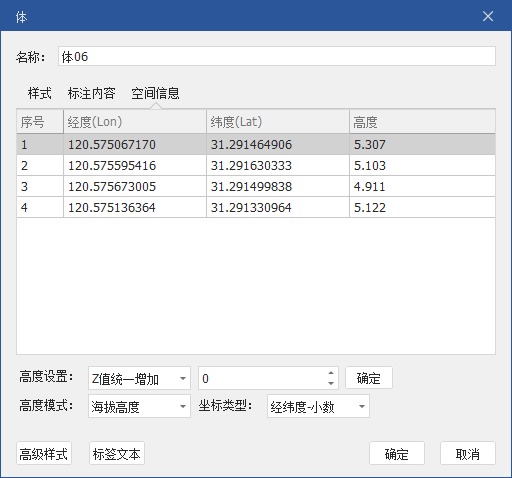Open the 高级样式 settings

[44, 454]
